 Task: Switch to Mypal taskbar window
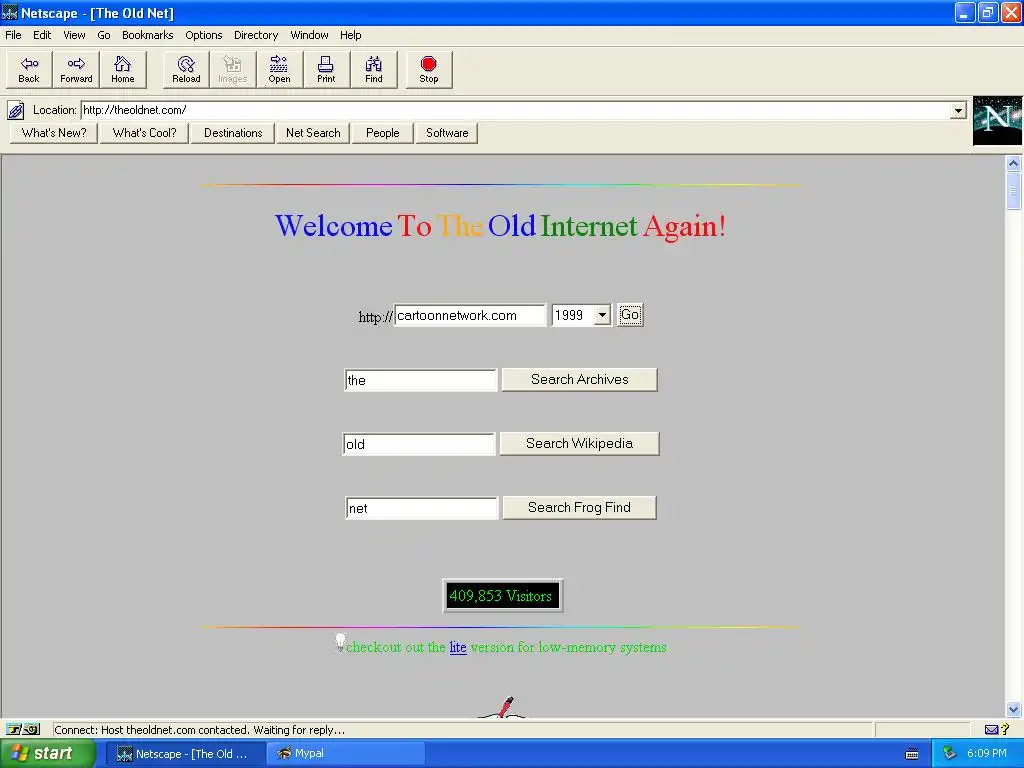(x=345, y=754)
